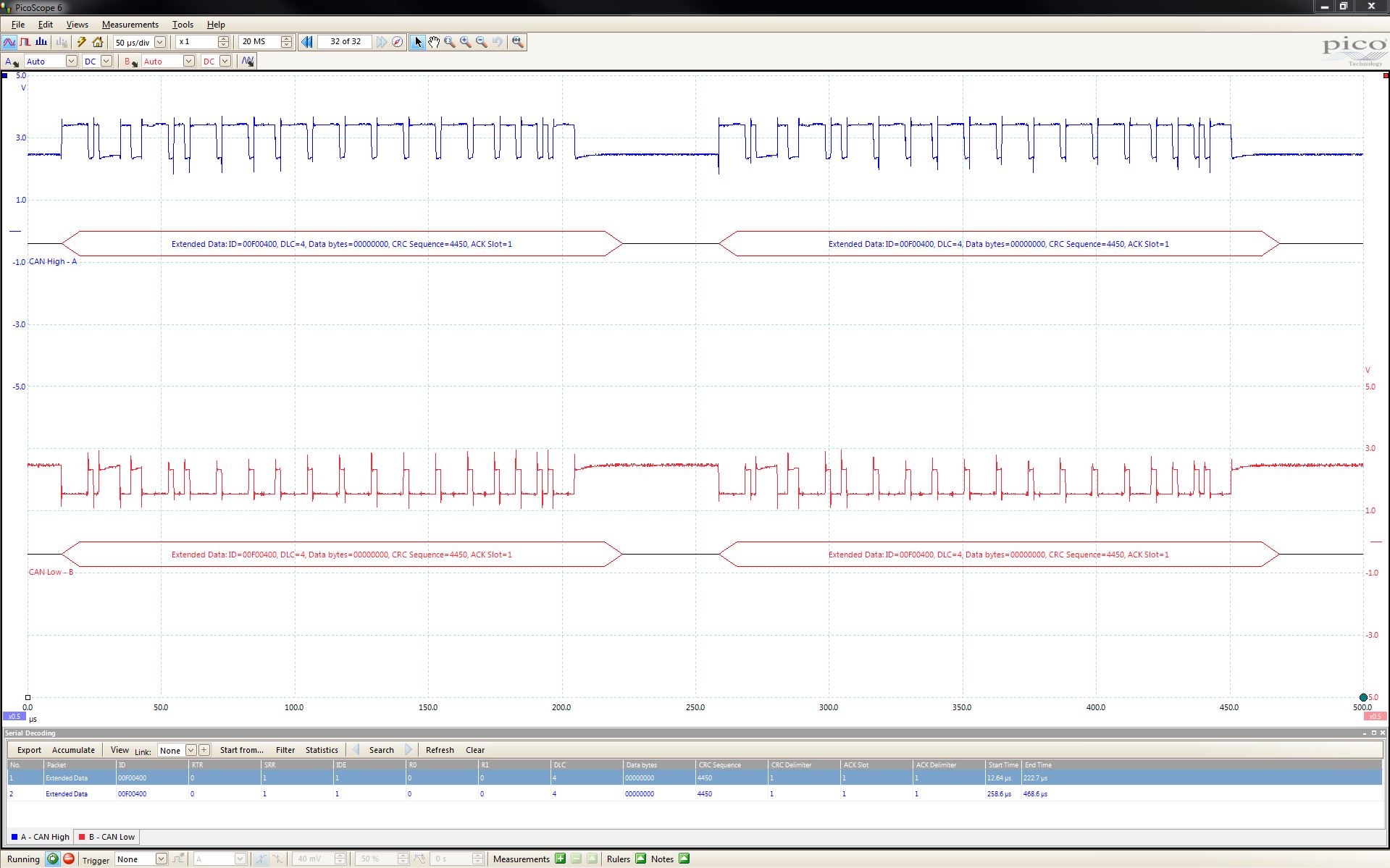1390x868 pixels.
Task: Open Channel B options button
Action: point(130,62)
